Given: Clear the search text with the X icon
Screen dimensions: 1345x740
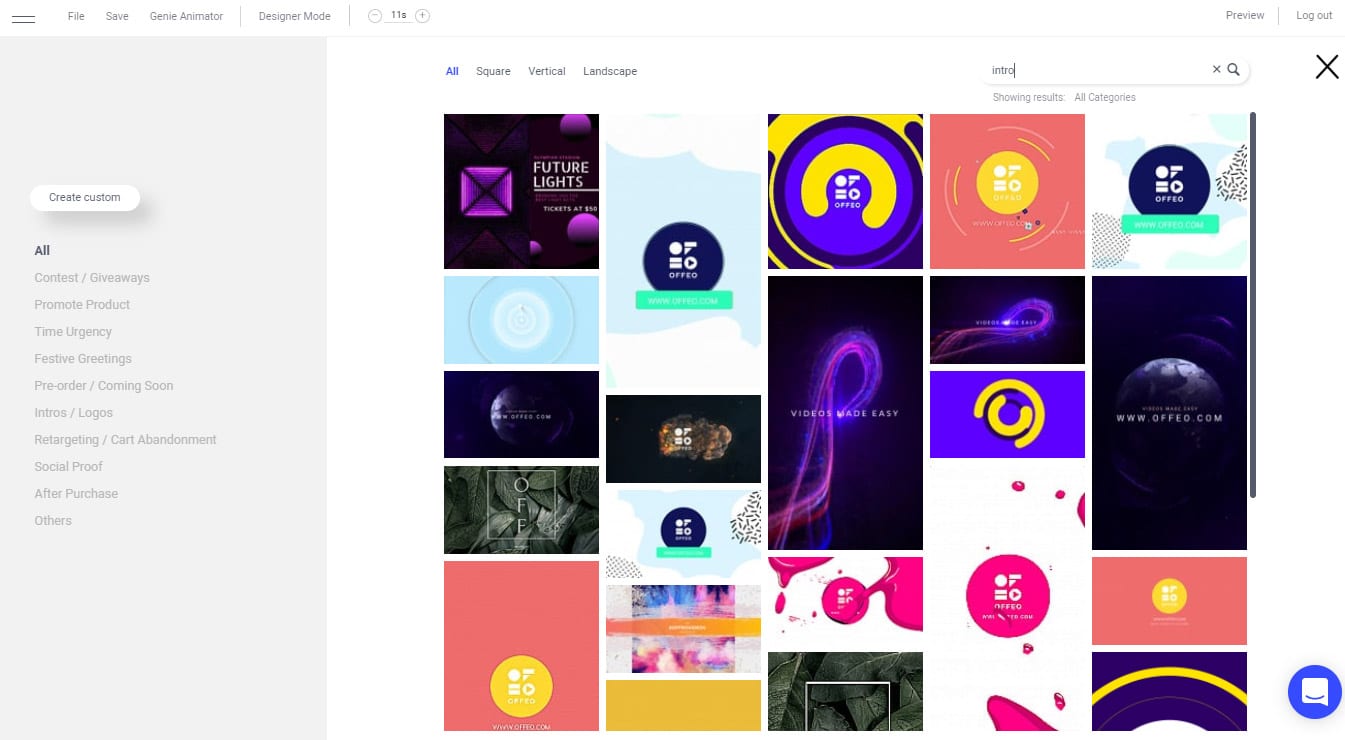Looking at the screenshot, I should (x=1216, y=70).
